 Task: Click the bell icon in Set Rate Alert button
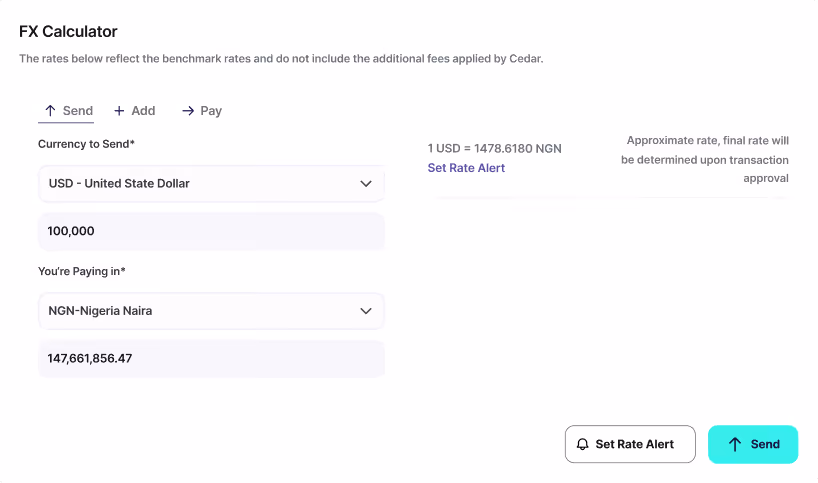pos(583,444)
